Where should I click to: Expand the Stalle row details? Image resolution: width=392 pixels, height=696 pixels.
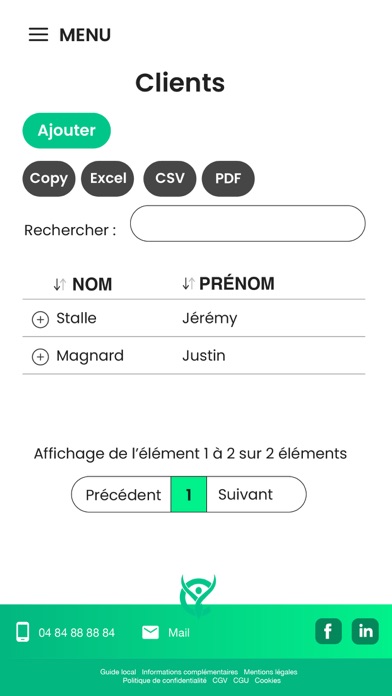click(40, 320)
